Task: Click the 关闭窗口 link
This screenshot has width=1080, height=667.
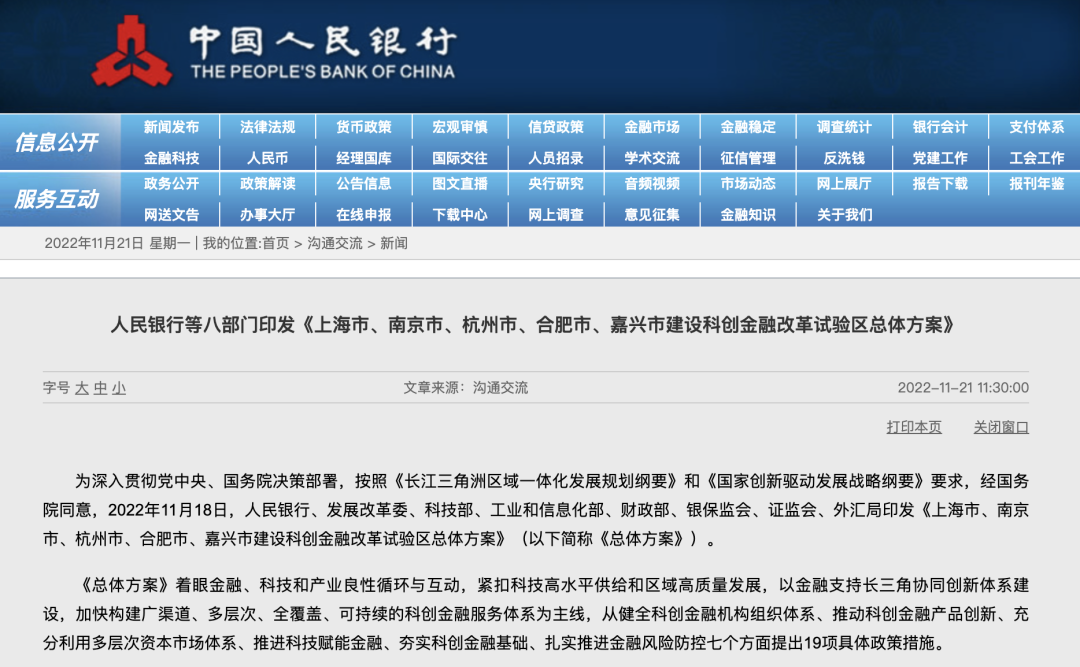Action: [x=1001, y=427]
